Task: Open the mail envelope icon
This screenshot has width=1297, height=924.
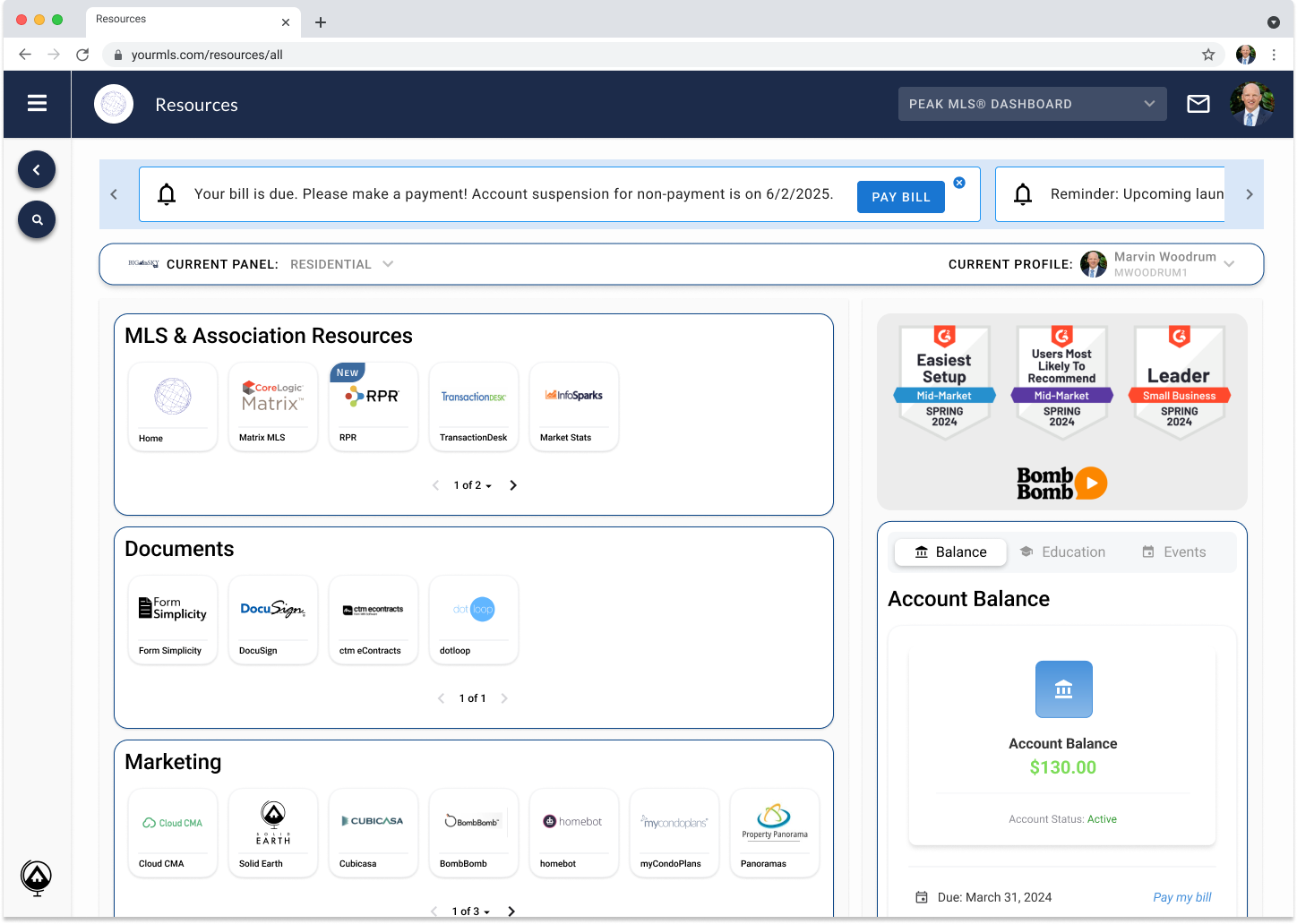Action: (x=1198, y=104)
